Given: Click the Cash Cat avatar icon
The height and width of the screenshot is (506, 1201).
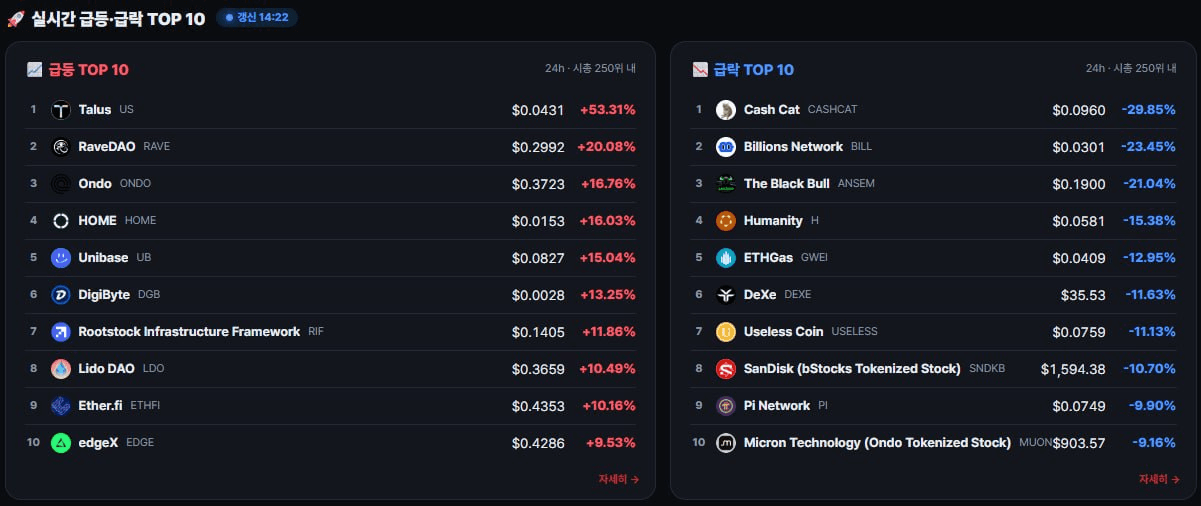Looking at the screenshot, I should pyautogui.click(x=726, y=110).
